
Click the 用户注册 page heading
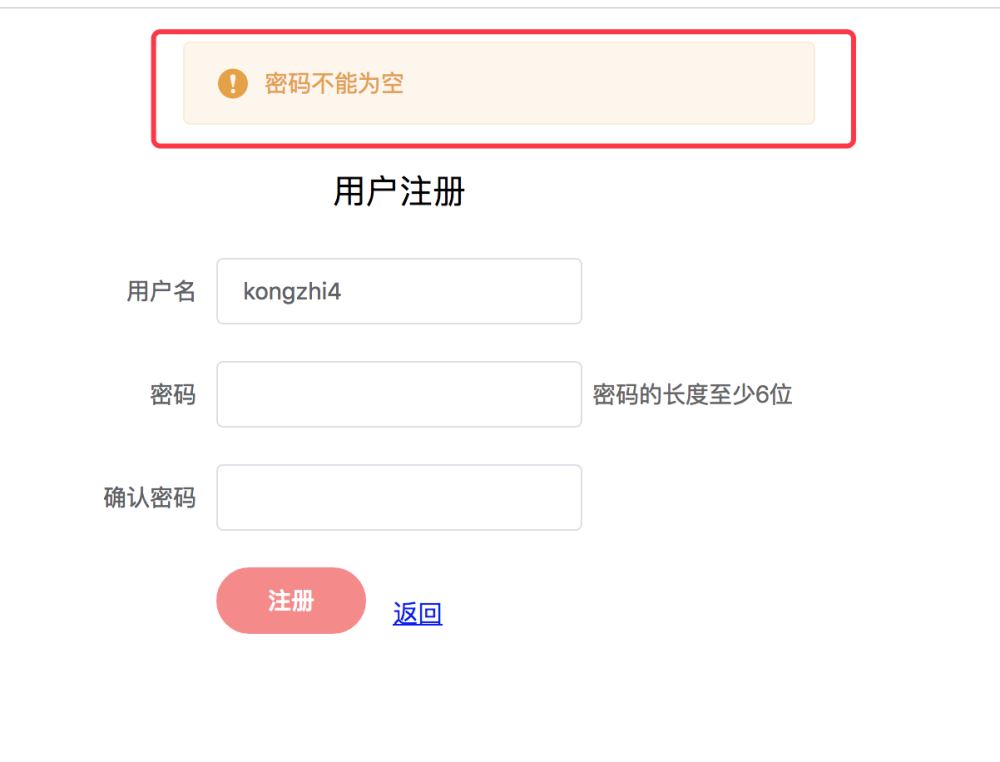pos(399,191)
